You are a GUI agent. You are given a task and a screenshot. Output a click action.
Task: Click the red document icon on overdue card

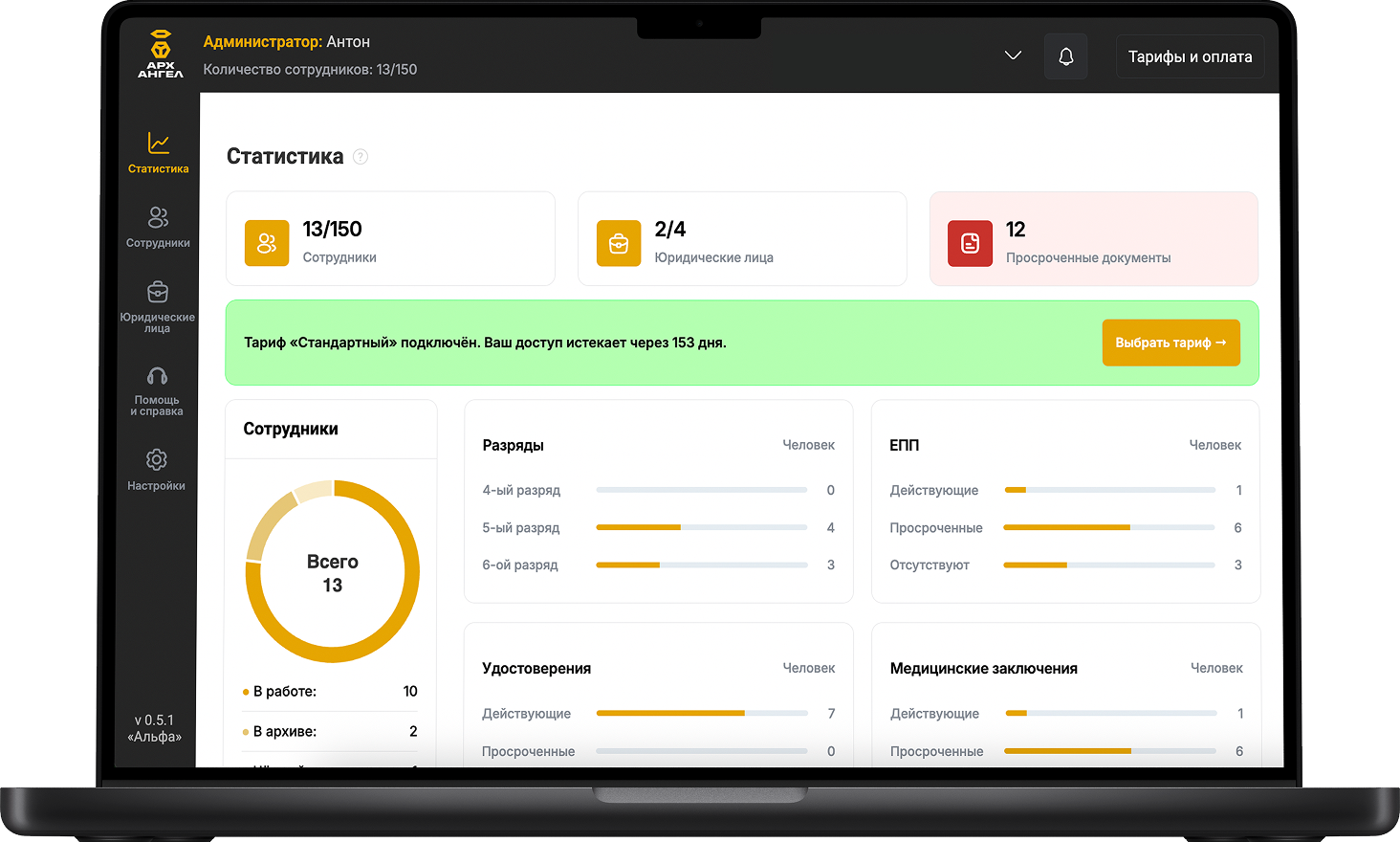pyautogui.click(x=970, y=243)
